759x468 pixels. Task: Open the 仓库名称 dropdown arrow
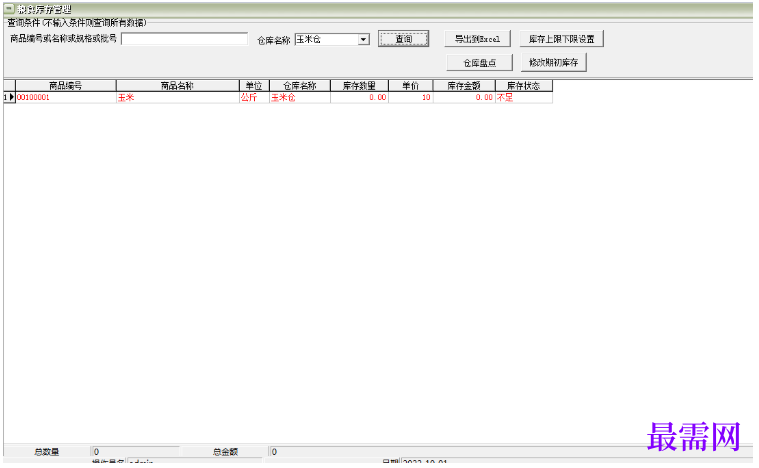pos(364,40)
